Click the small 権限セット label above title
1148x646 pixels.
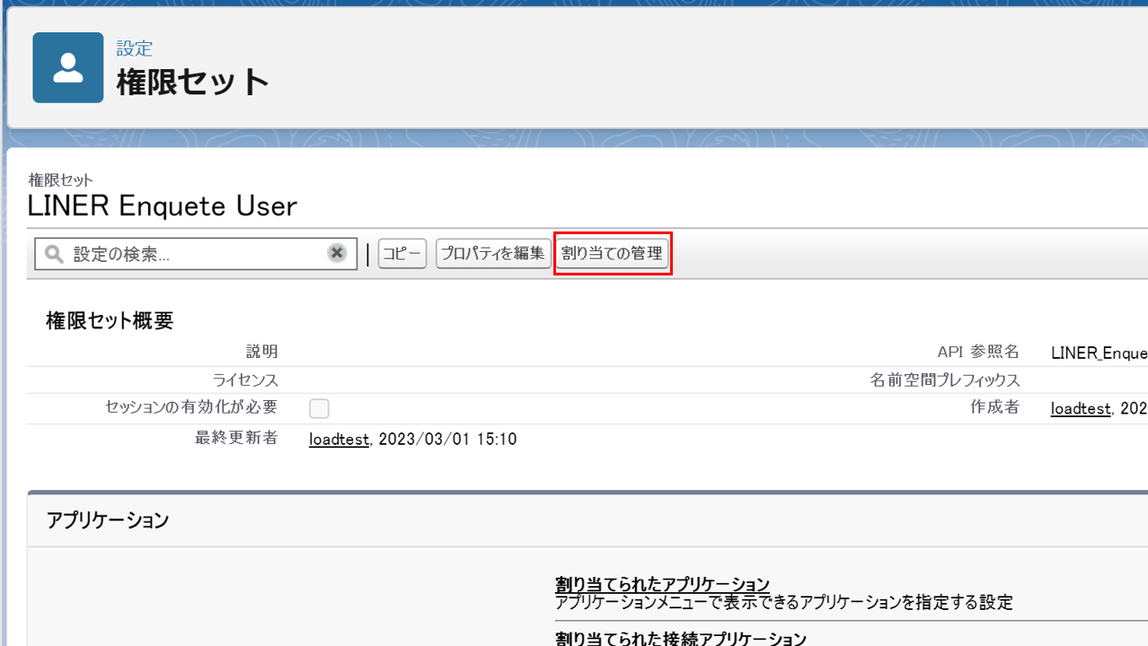(x=61, y=179)
